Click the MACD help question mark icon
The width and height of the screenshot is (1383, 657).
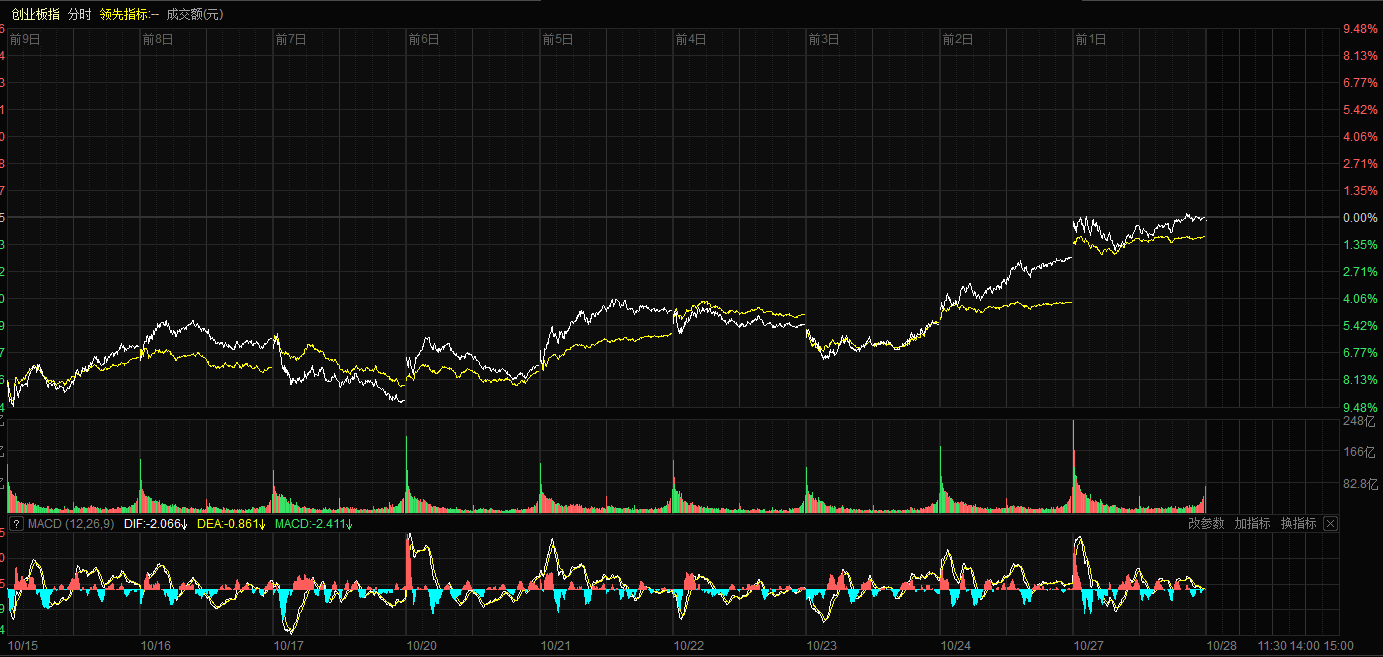pyautogui.click(x=16, y=523)
